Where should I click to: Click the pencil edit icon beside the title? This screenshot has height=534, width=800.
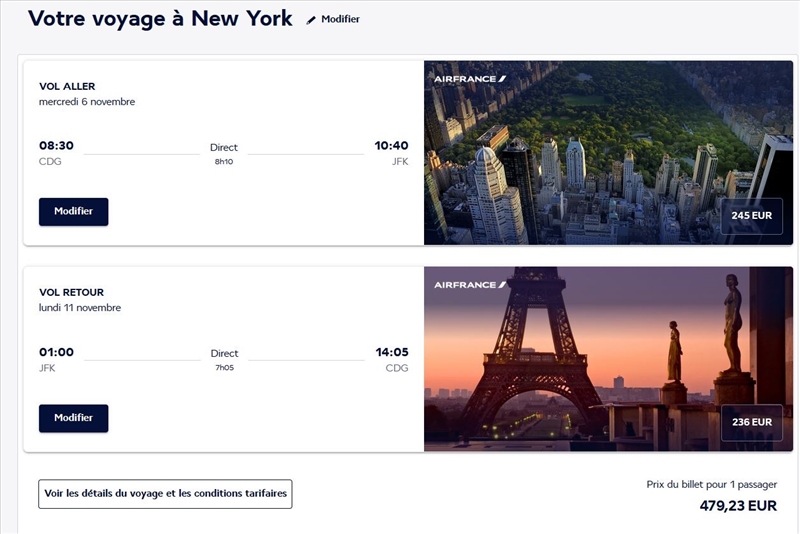(311, 19)
